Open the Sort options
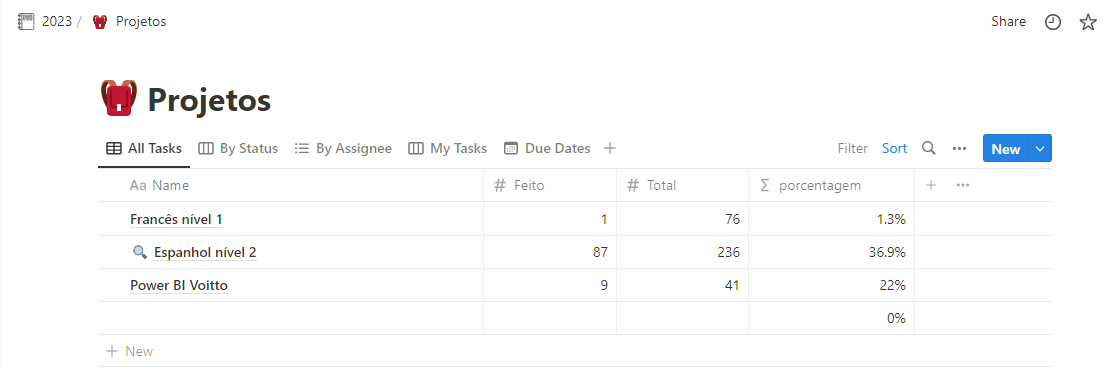This screenshot has height=372, width=1110. tap(894, 148)
